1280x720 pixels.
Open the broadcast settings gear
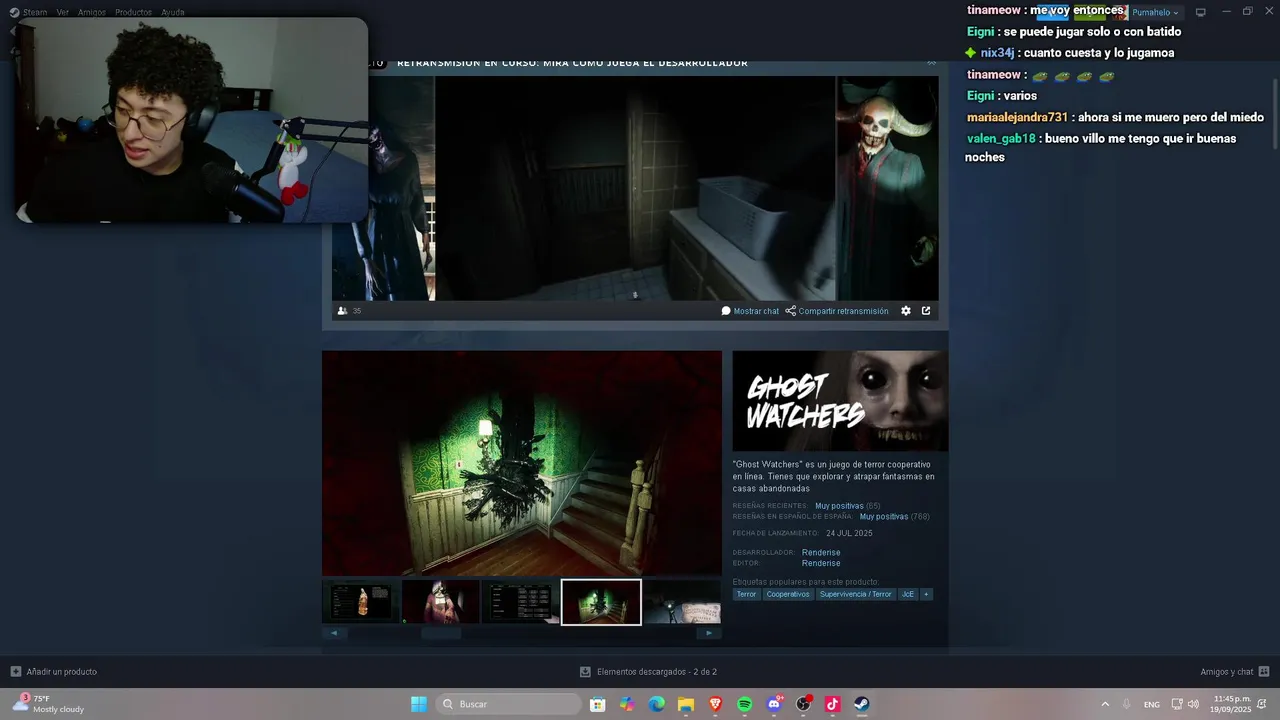click(x=906, y=311)
